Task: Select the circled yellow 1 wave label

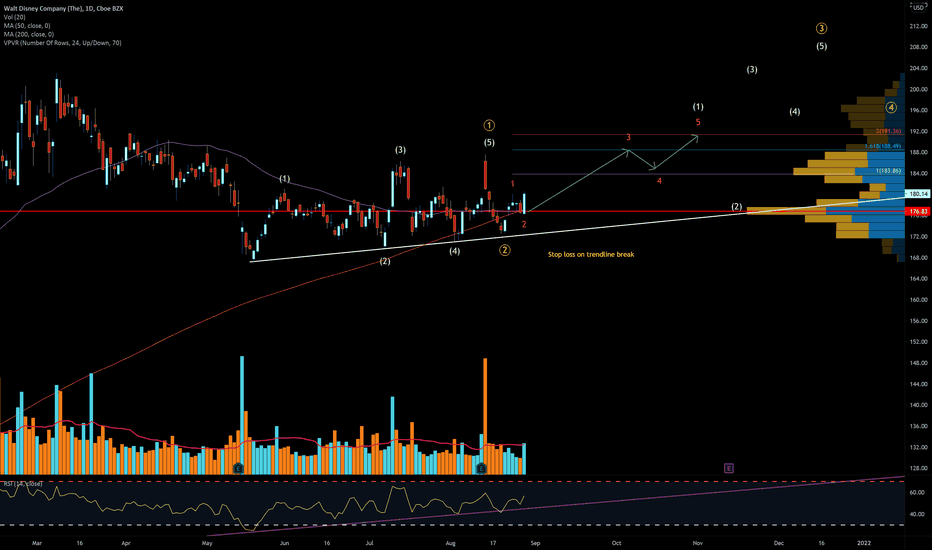Action: (489, 125)
